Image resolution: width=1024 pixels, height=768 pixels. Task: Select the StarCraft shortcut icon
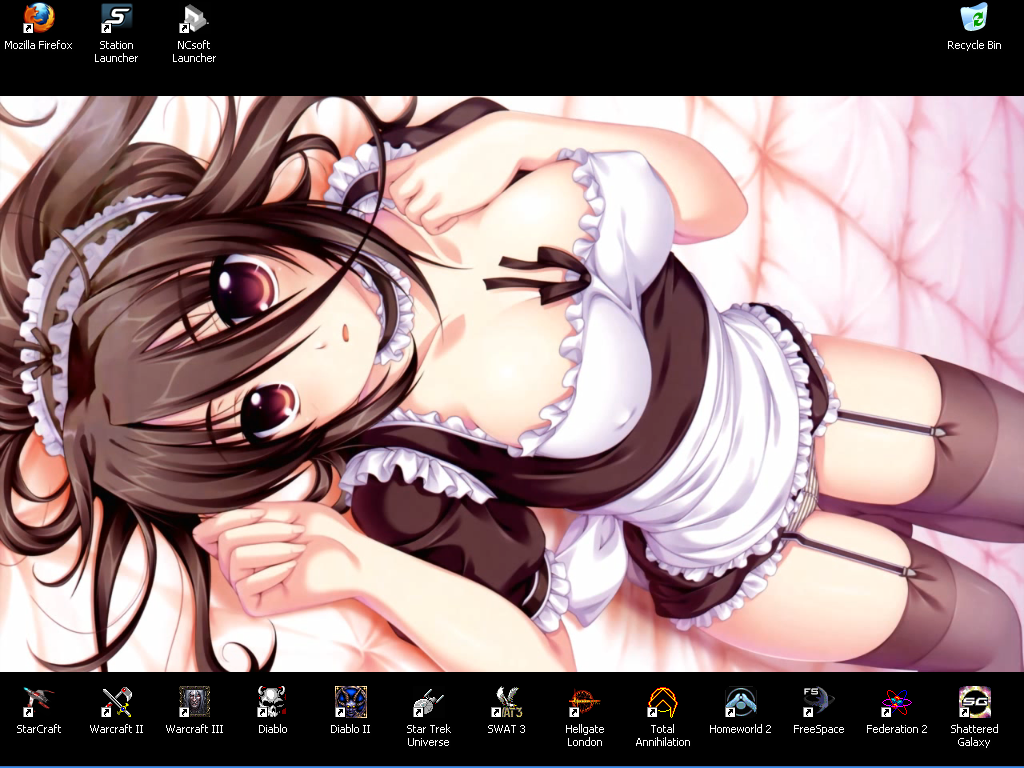coord(39,702)
